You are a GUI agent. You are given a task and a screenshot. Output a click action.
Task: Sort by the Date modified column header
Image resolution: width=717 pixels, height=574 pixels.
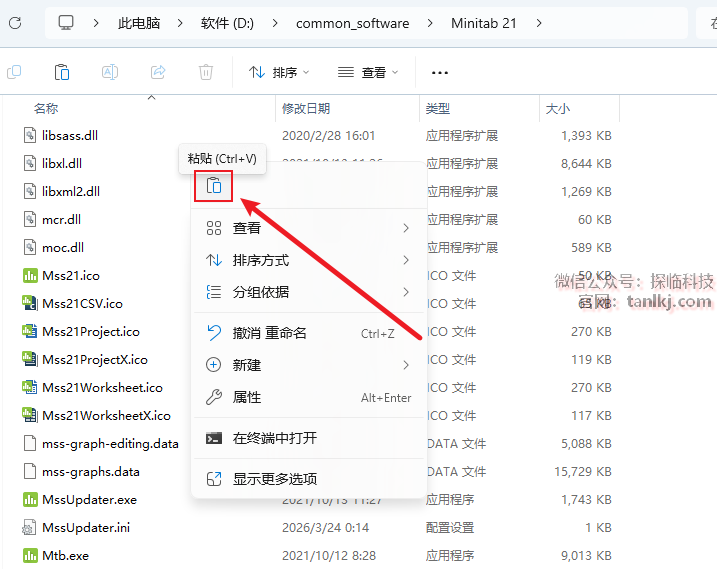pyautogui.click(x=306, y=108)
